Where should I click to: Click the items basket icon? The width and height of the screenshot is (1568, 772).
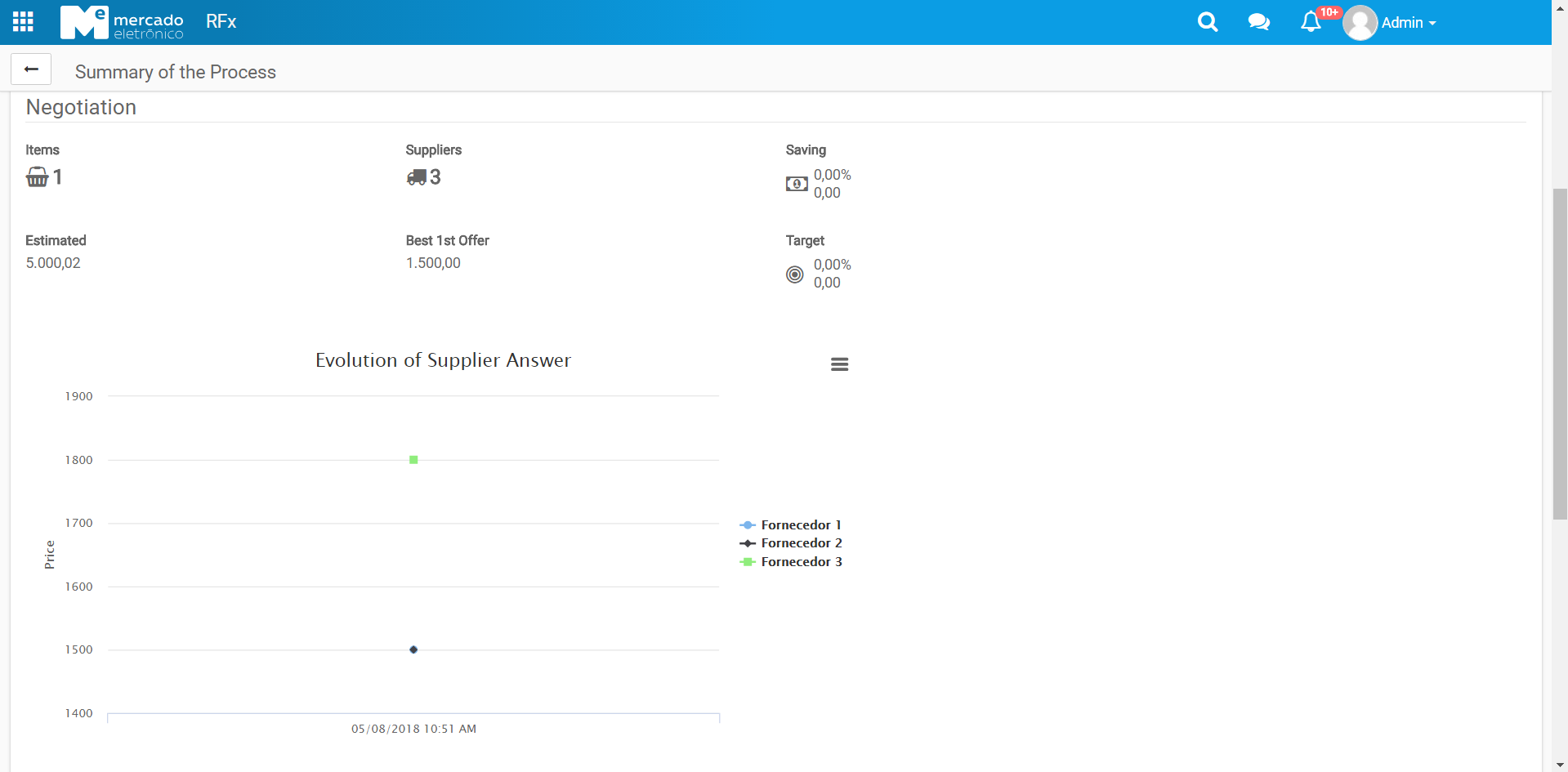pos(38,177)
